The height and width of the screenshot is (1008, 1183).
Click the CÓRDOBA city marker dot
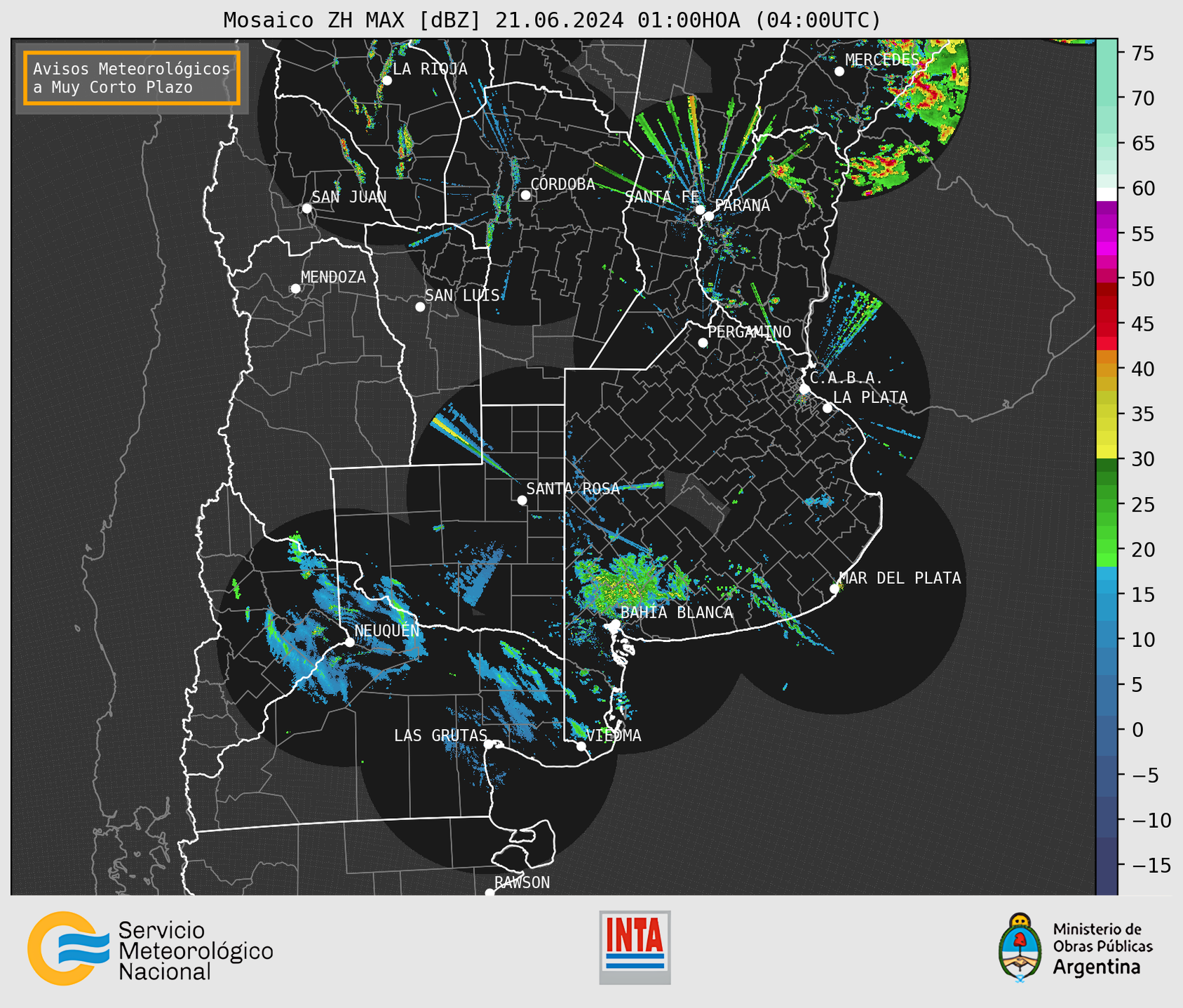pyautogui.click(x=525, y=195)
